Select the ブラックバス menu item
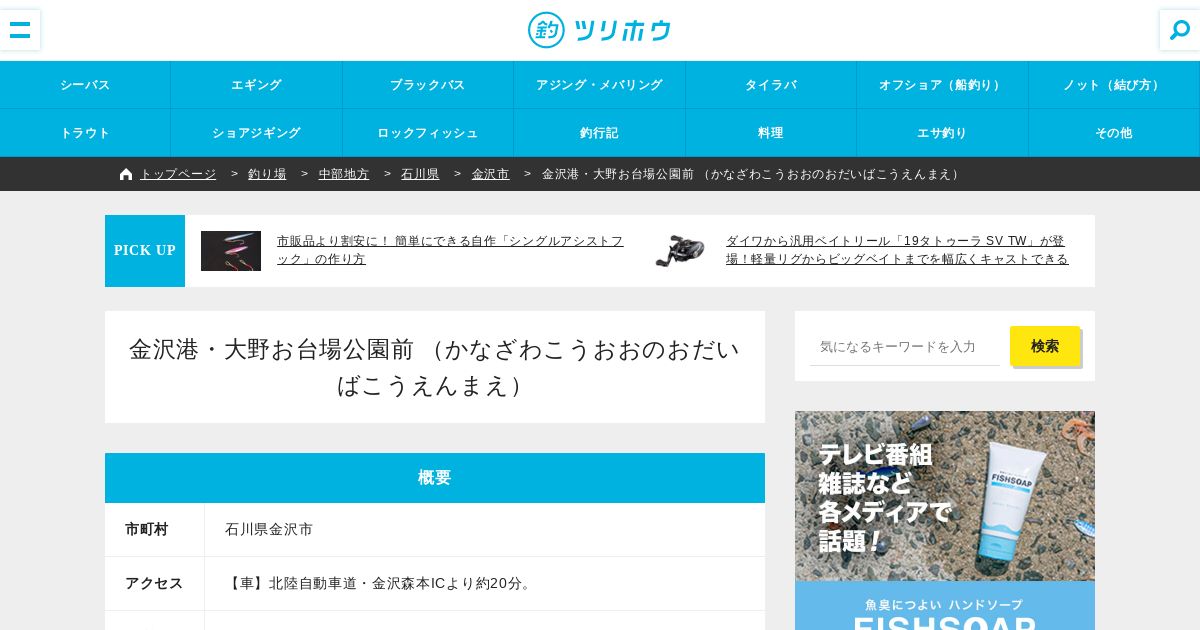 click(x=428, y=85)
